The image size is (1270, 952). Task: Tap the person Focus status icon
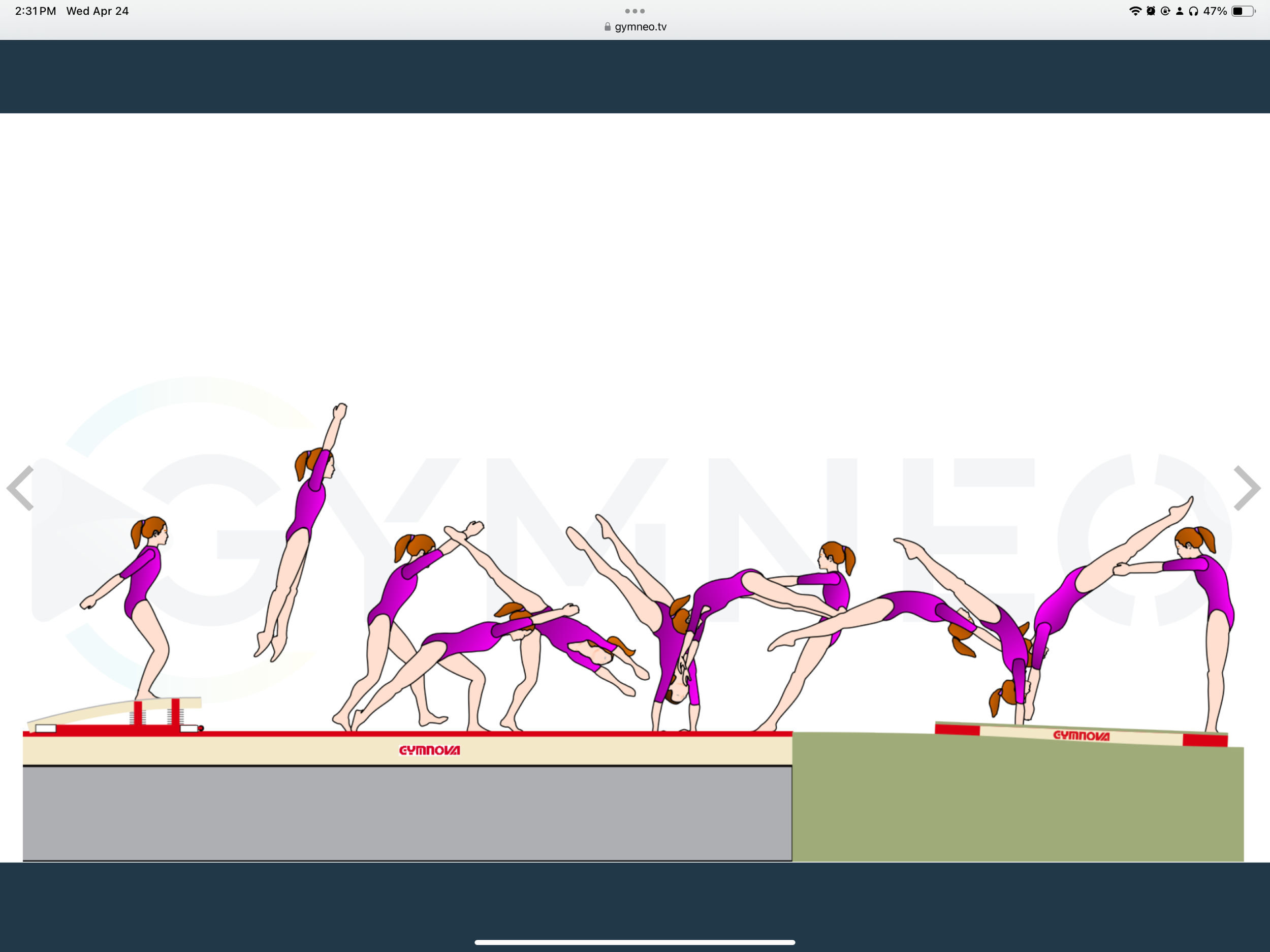pyautogui.click(x=1179, y=11)
